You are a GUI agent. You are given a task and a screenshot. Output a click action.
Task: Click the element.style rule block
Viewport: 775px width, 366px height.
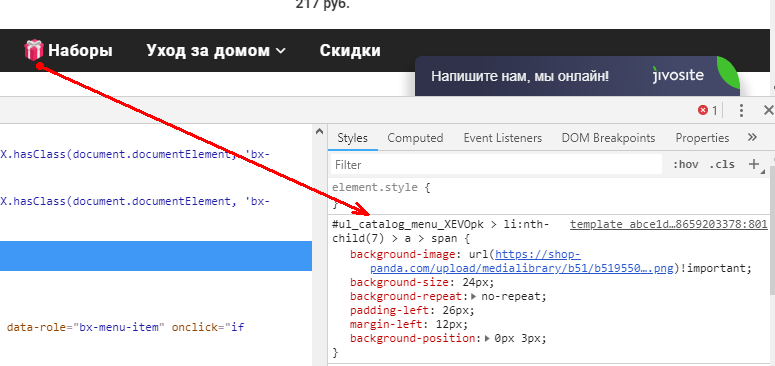coord(549,195)
